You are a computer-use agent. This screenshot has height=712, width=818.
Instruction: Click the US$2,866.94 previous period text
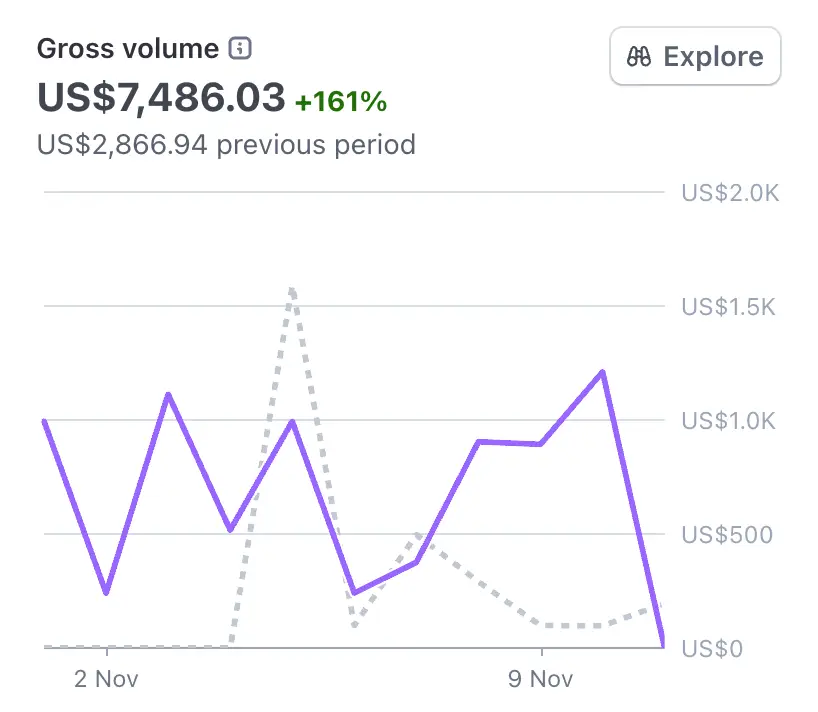(x=226, y=145)
